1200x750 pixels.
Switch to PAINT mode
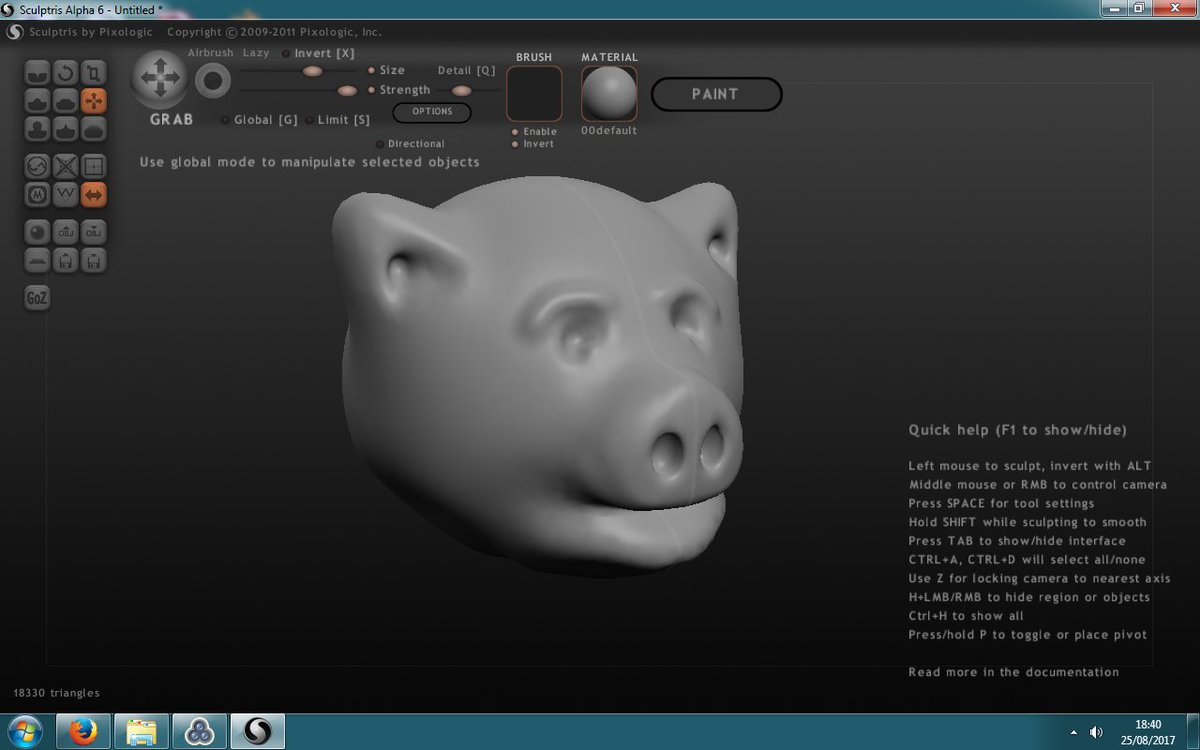coord(716,94)
